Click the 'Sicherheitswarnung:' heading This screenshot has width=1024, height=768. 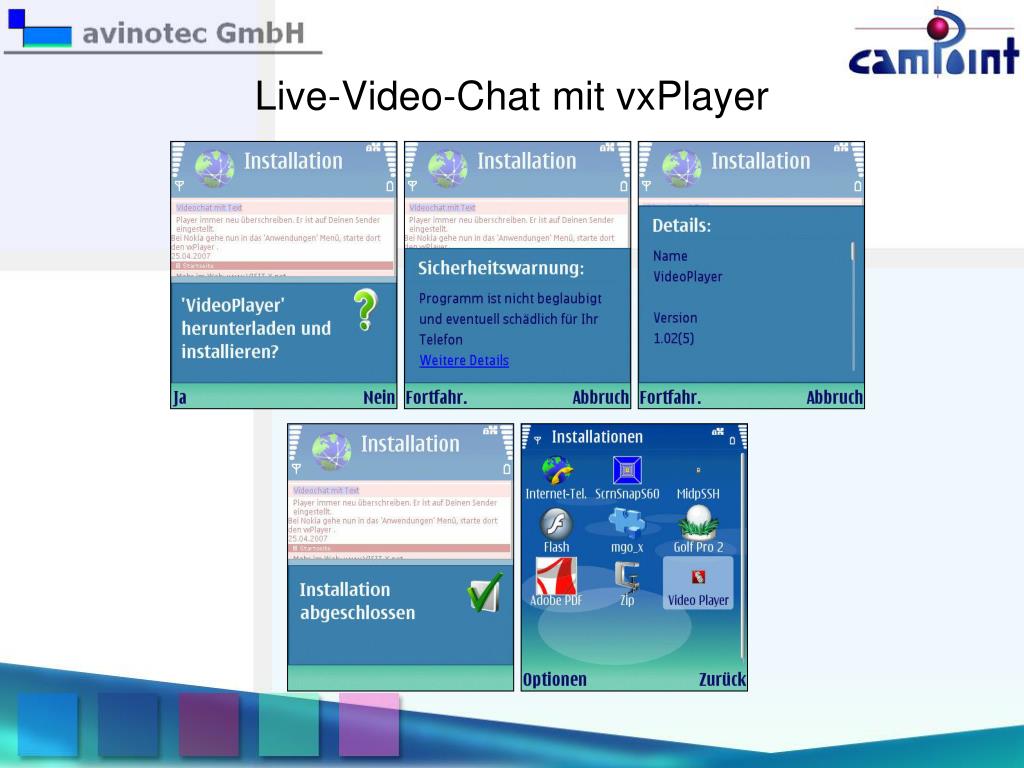click(x=501, y=268)
